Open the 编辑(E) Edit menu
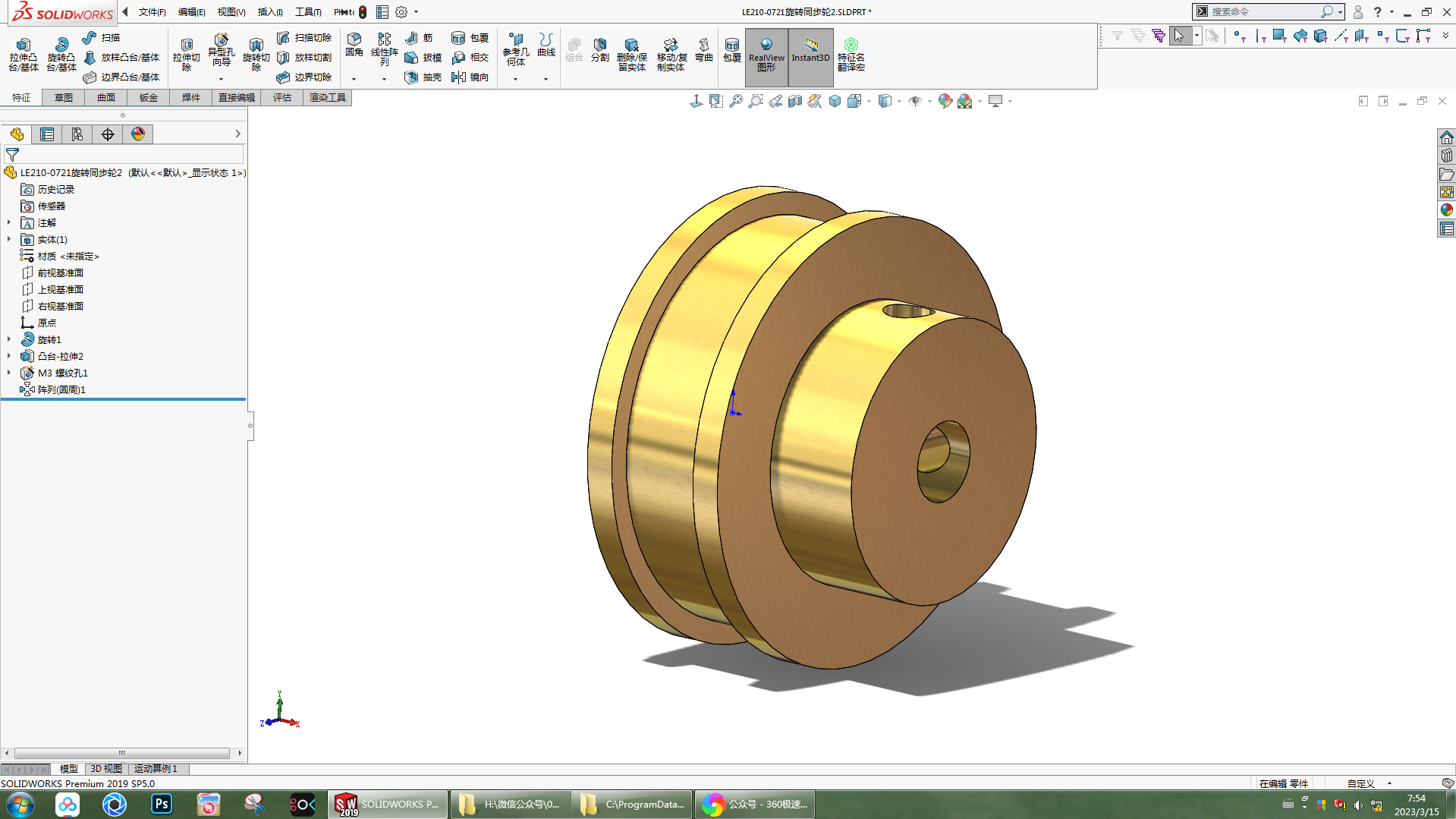 191,12
